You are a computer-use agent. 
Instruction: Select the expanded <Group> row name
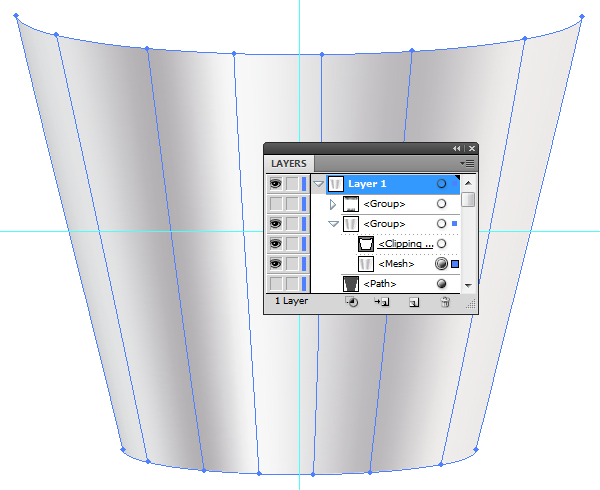point(384,224)
